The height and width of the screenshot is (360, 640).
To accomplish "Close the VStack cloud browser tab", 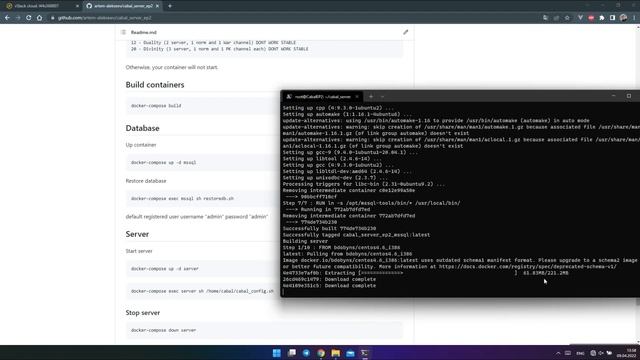I will (x=78, y=6).
